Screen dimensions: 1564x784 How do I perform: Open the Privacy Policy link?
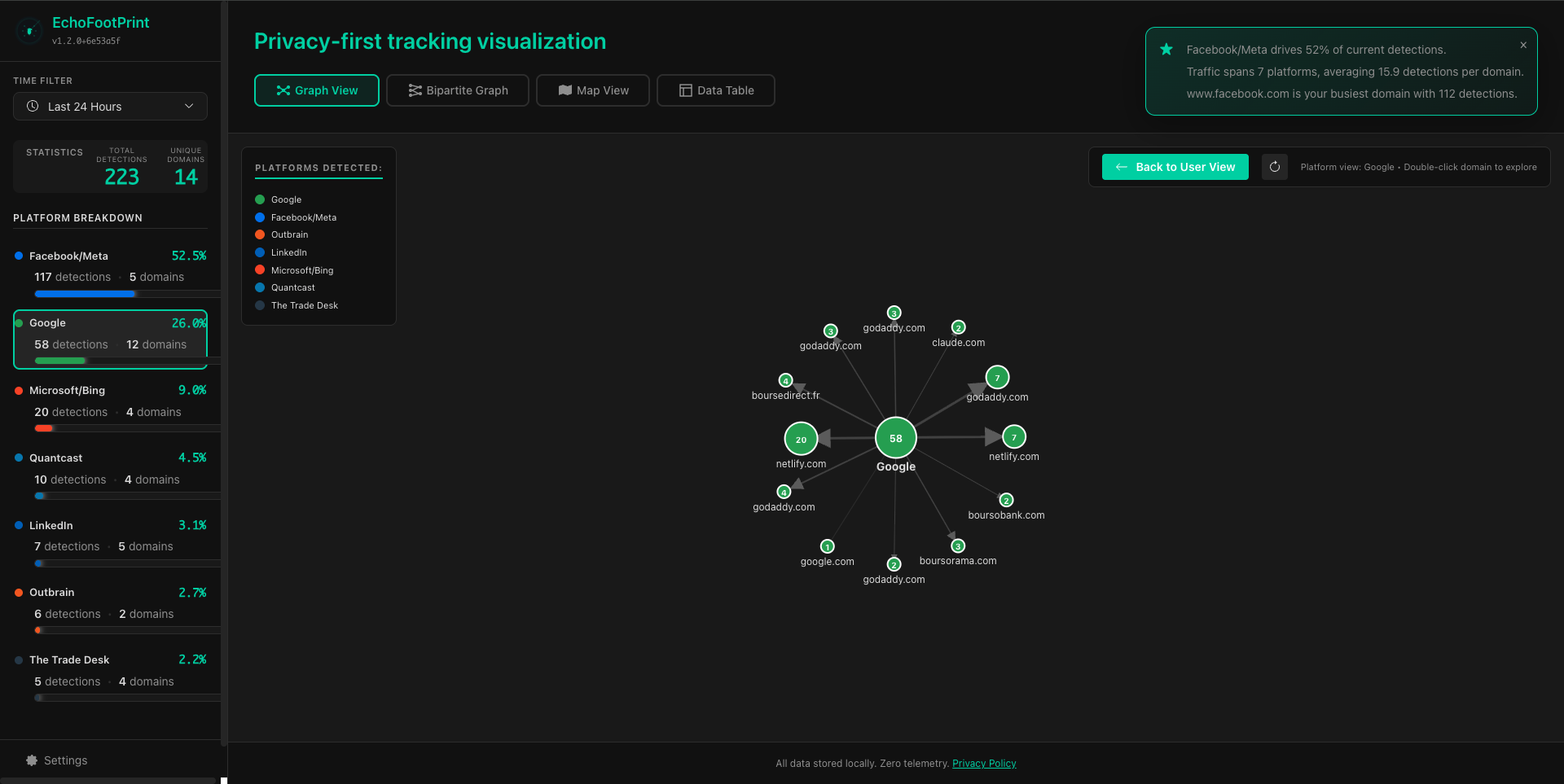pos(984,763)
